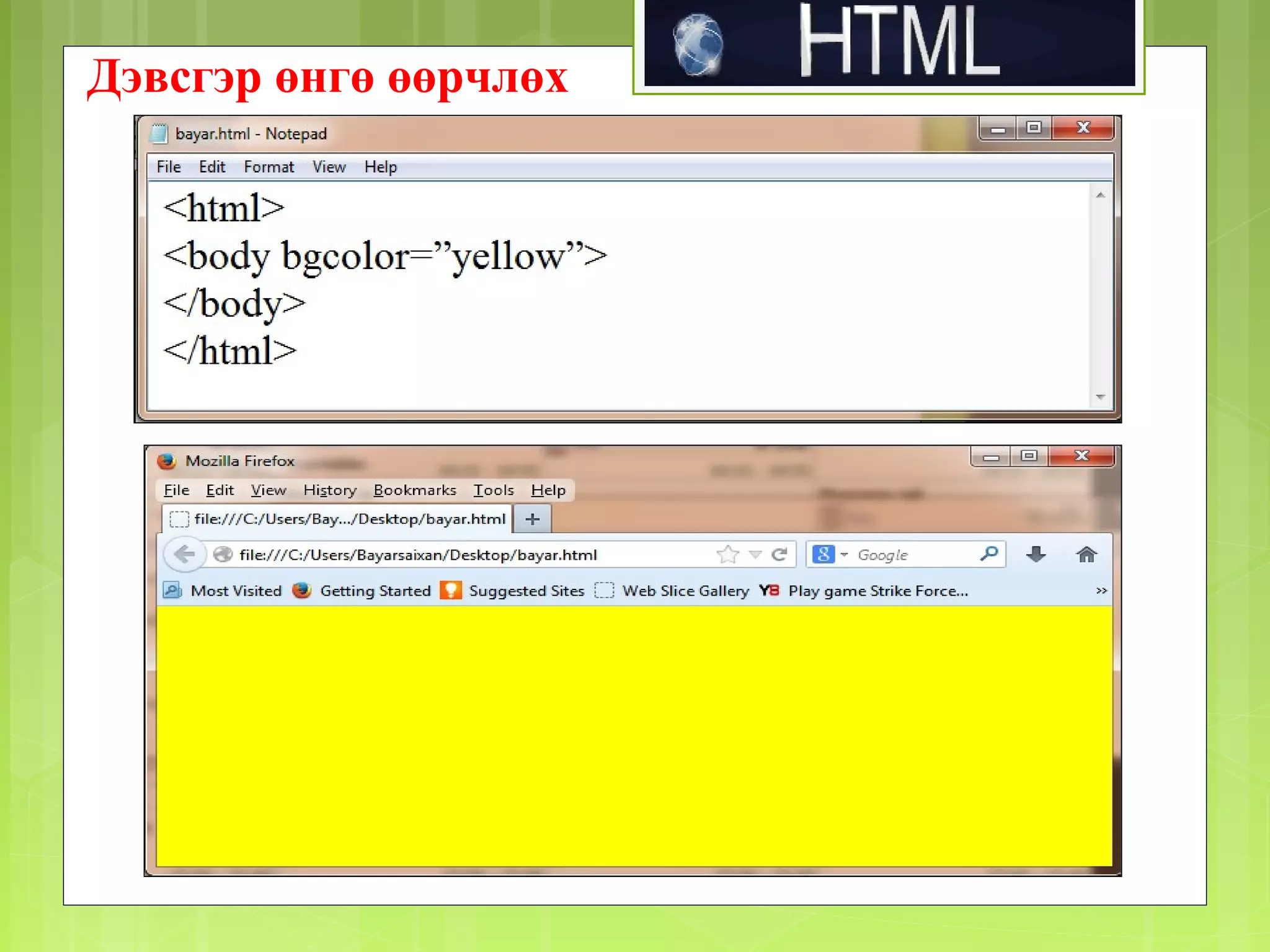Maximize the Notepad window
The height and width of the screenshot is (952, 1270).
tap(1034, 128)
